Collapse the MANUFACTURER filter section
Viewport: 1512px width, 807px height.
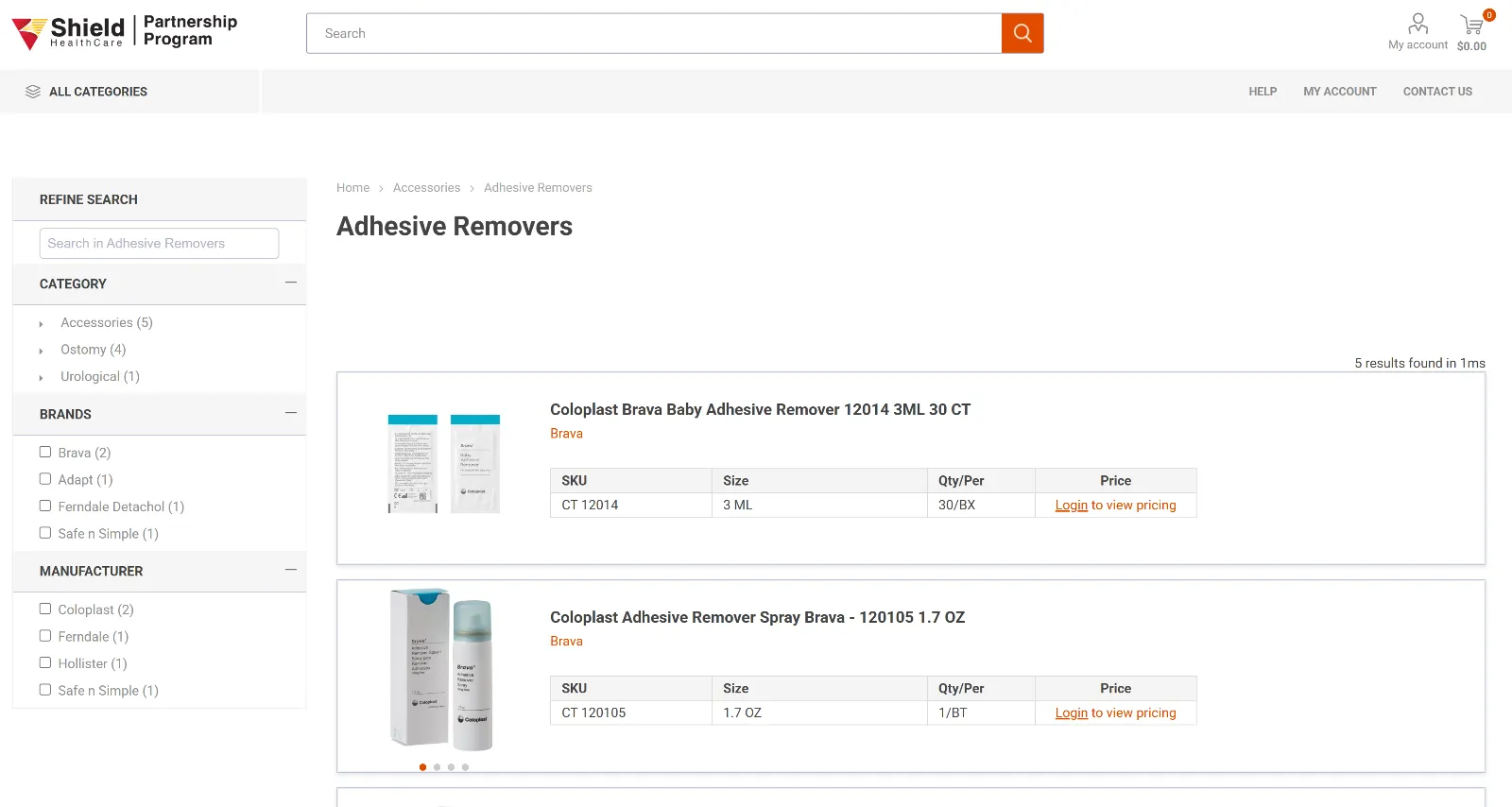[x=291, y=570]
